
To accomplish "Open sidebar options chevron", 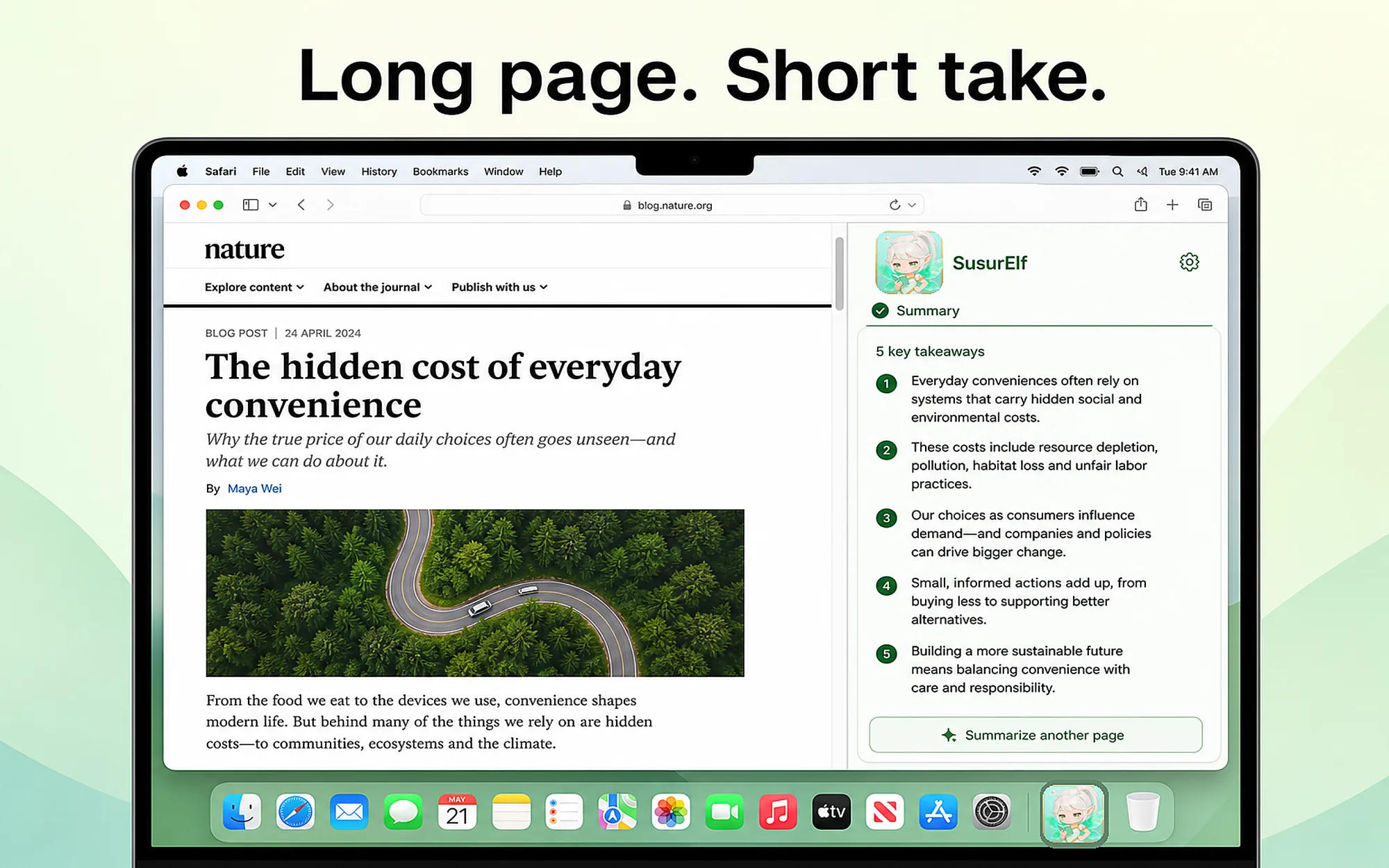I will (x=273, y=205).
